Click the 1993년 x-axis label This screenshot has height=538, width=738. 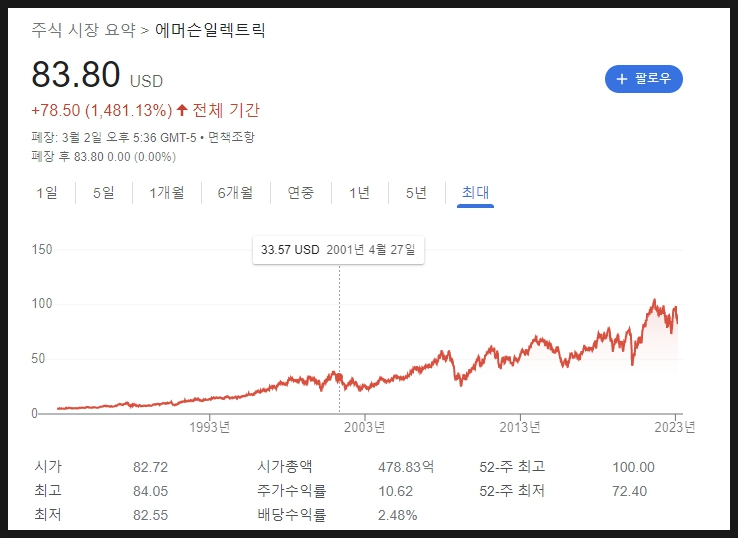pyautogui.click(x=209, y=427)
